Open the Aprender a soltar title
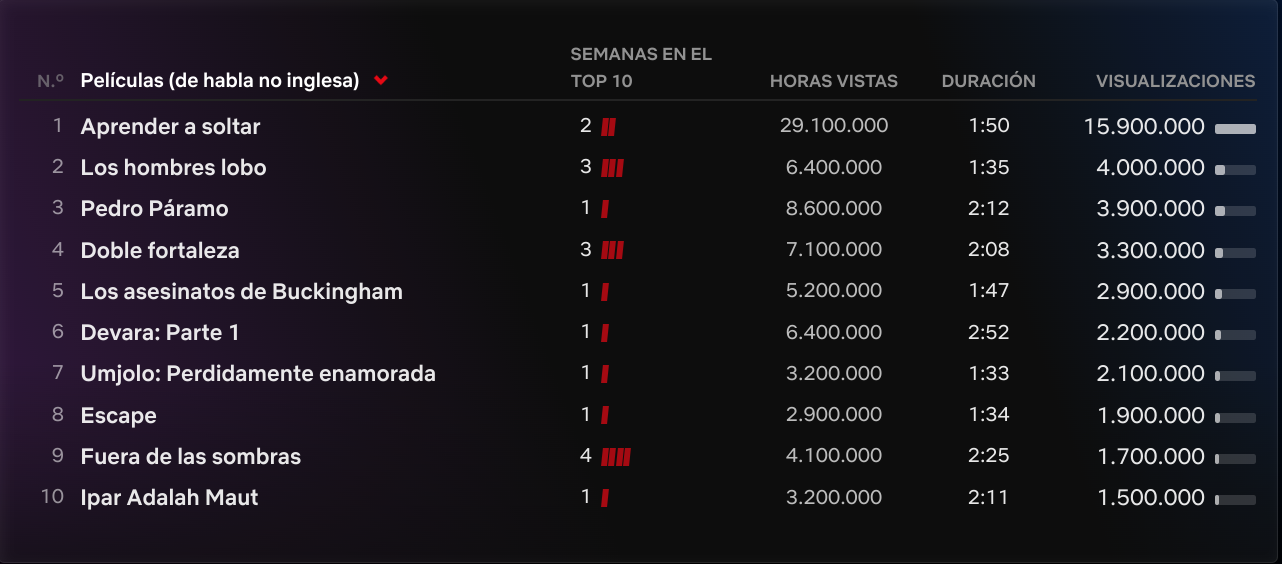Screen dimensions: 1282x564 171,127
